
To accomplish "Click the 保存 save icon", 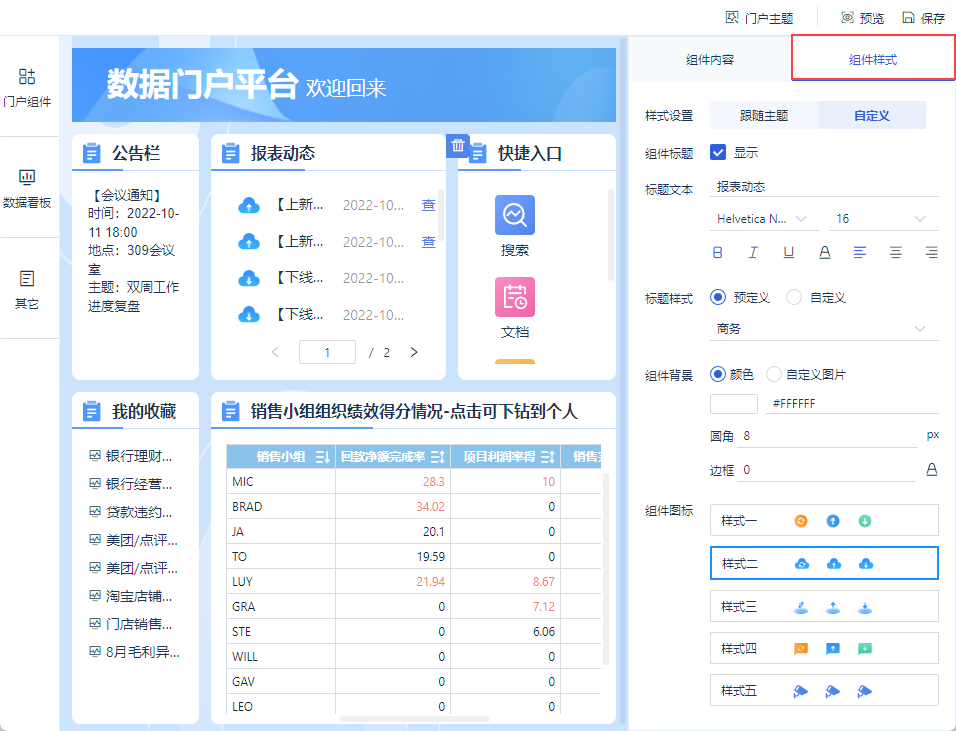I will [x=908, y=18].
